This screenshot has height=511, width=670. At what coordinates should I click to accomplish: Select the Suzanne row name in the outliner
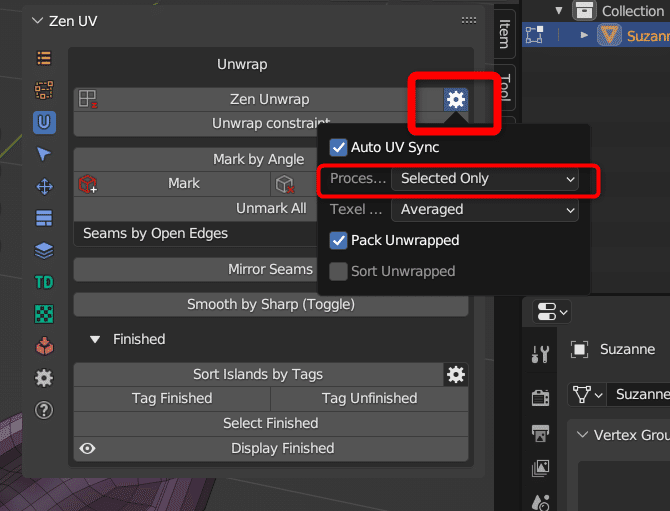click(x=648, y=36)
